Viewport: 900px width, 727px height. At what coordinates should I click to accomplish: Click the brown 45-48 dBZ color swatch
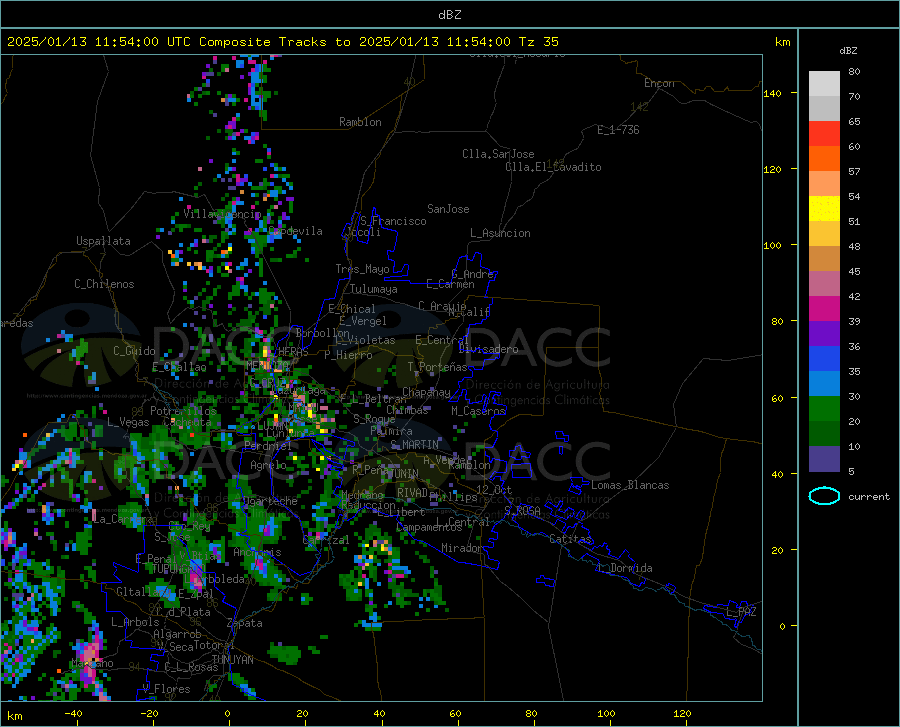824,259
